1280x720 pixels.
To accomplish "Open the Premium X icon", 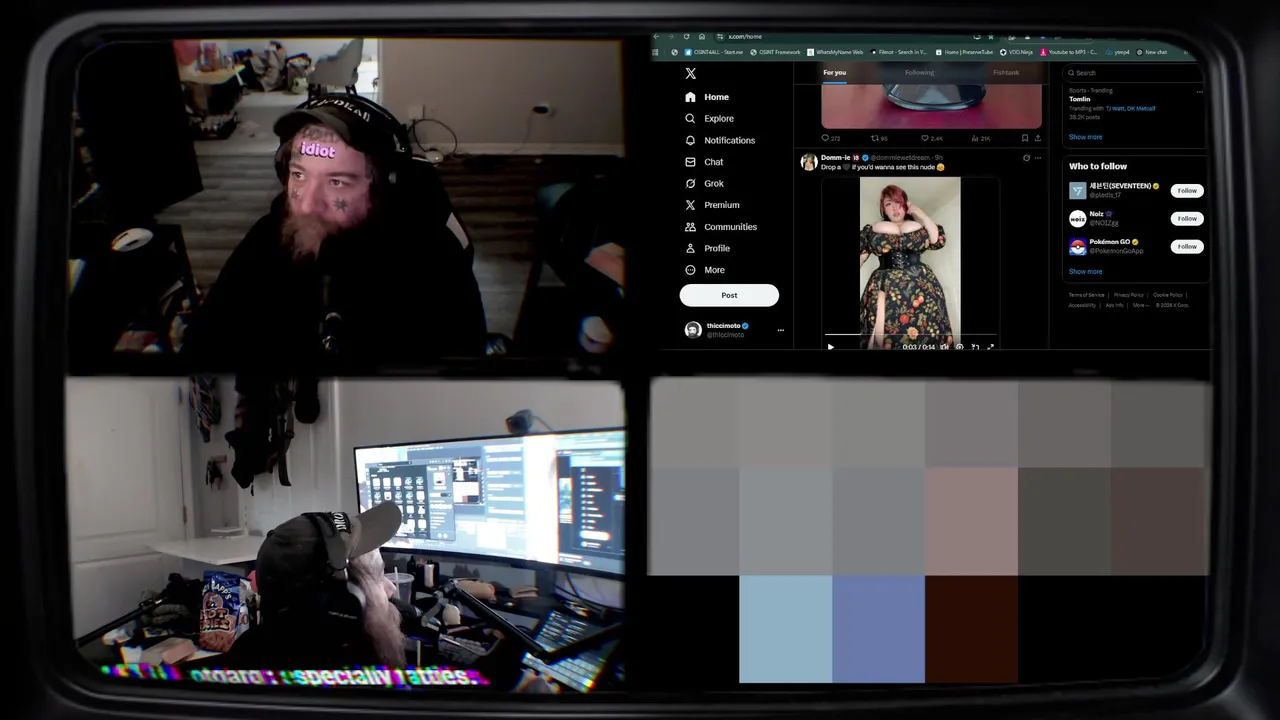I will click(690, 205).
